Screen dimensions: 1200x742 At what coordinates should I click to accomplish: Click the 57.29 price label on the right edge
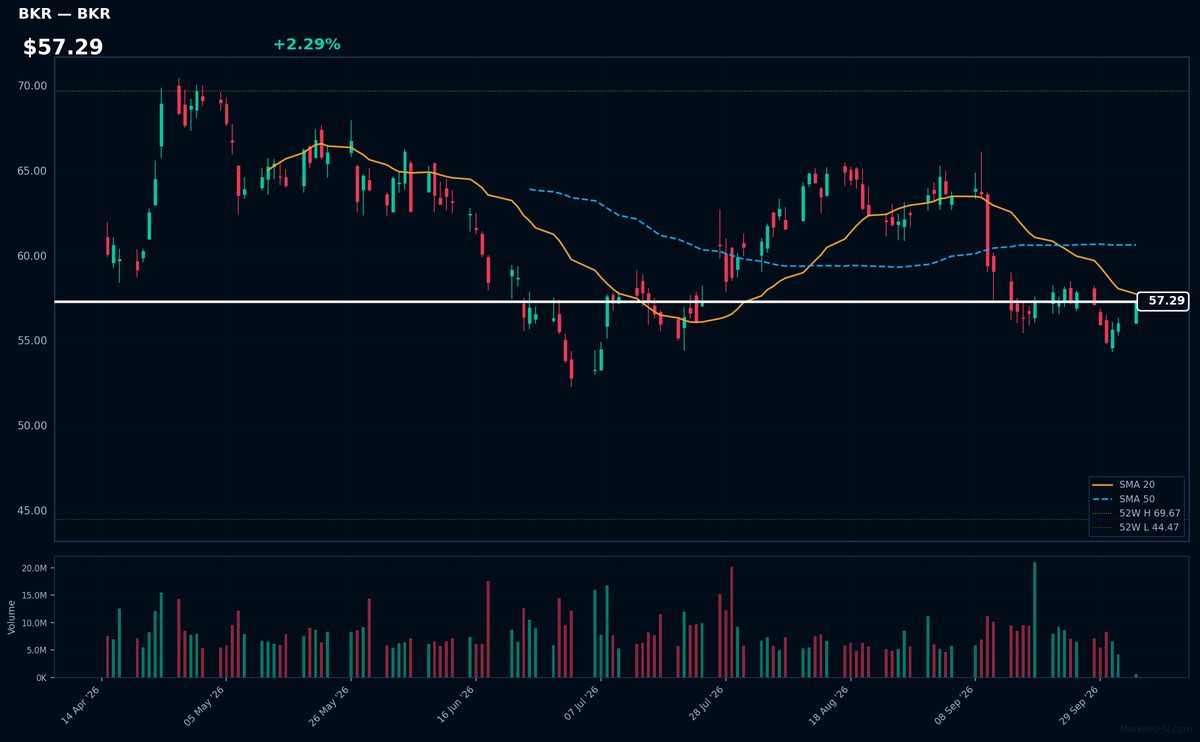[x=1163, y=301]
